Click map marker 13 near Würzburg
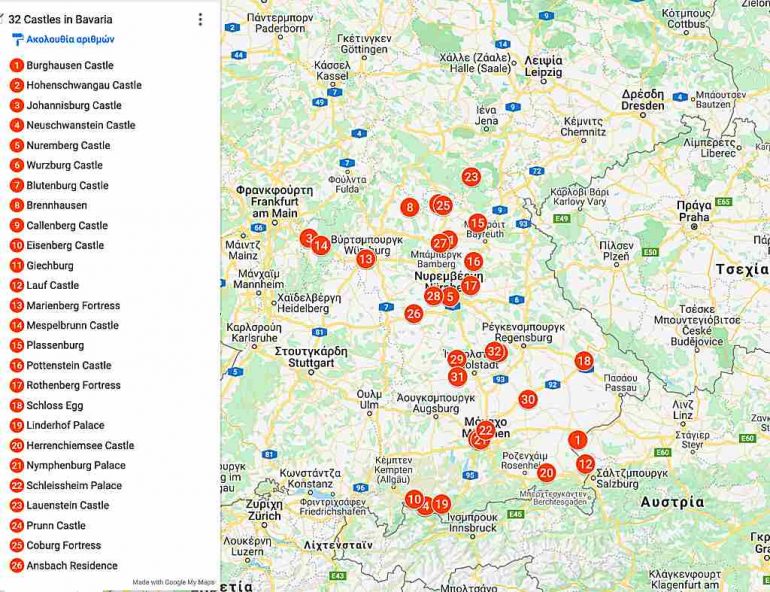The height and width of the screenshot is (592, 770). tap(366, 259)
